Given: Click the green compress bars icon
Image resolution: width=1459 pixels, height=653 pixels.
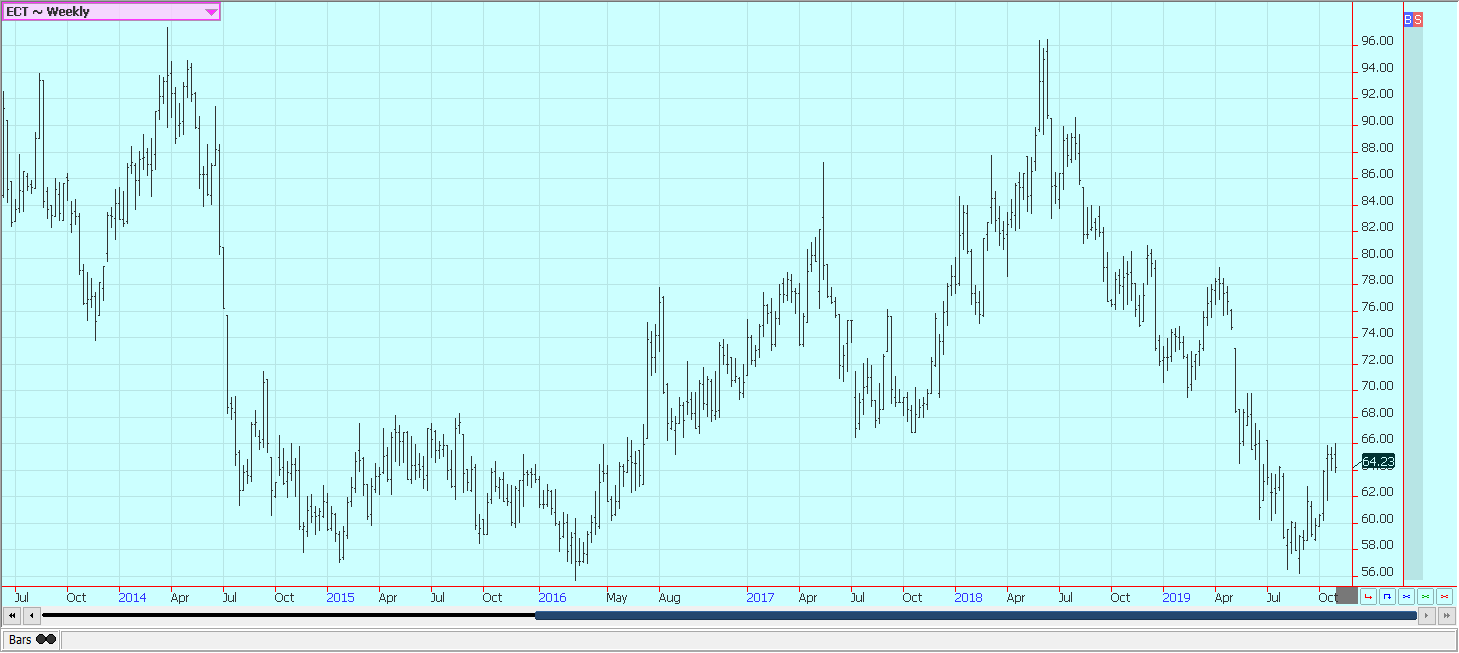Looking at the screenshot, I should coord(1425,597).
